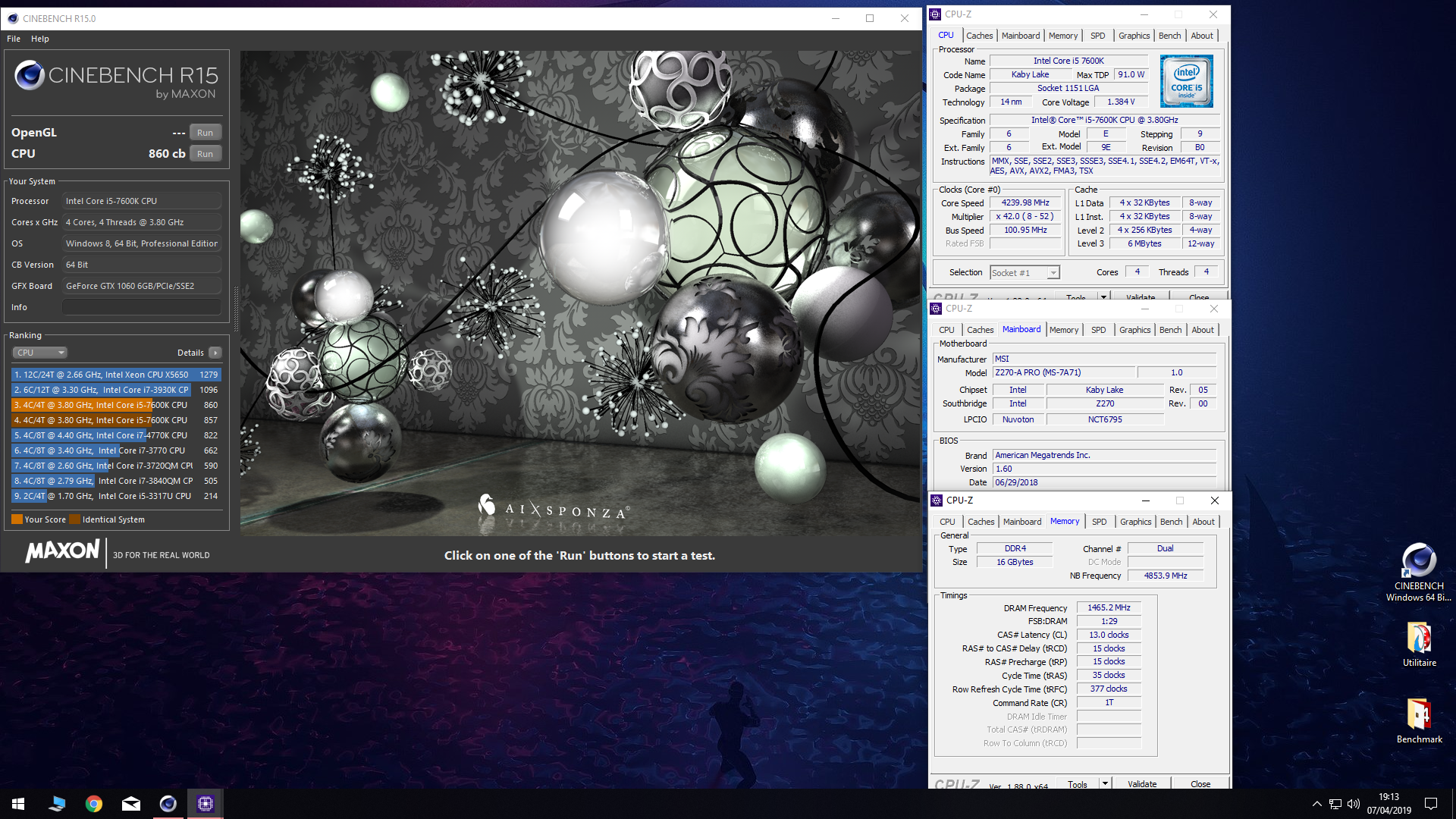1456x819 pixels.
Task: Click the volume tray icon
Action: pyautogui.click(x=1354, y=804)
